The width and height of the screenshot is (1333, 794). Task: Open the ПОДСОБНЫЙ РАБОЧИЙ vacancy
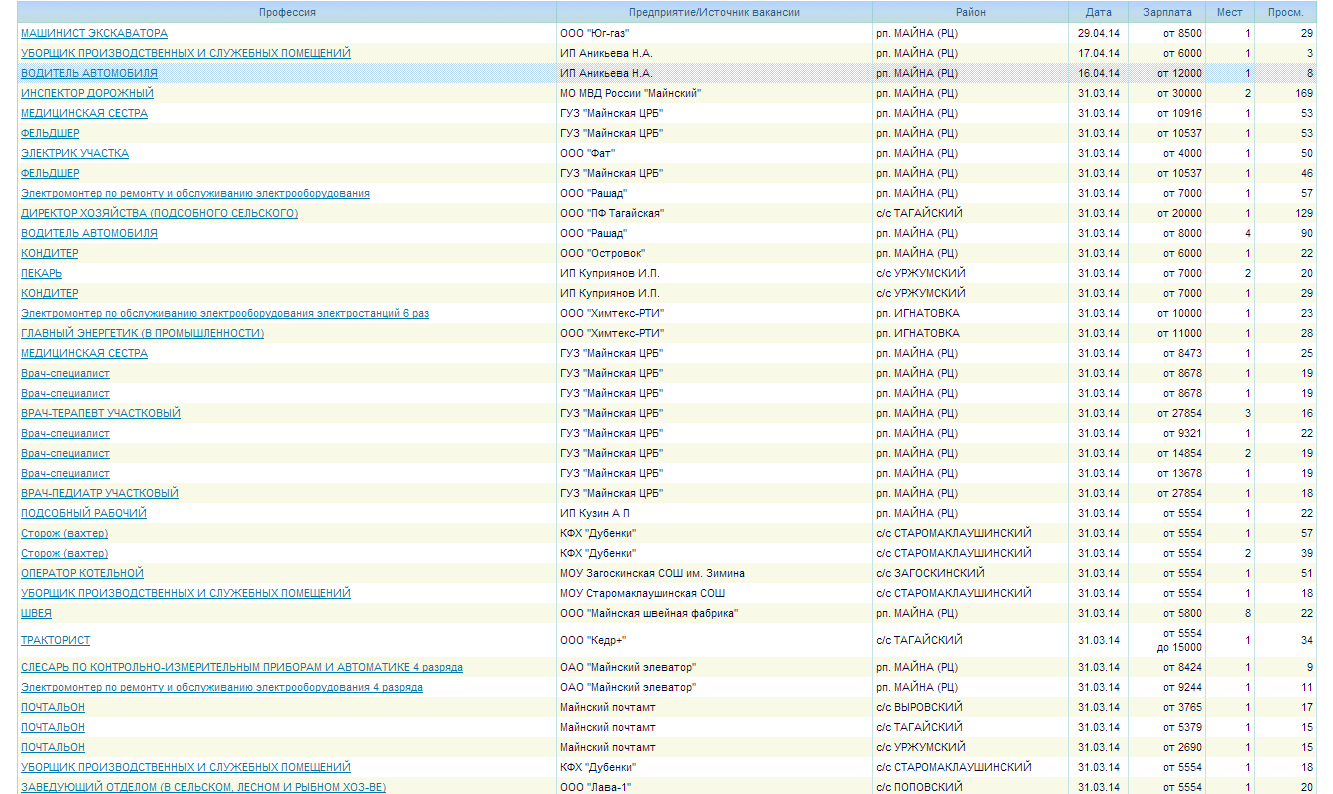coord(84,513)
